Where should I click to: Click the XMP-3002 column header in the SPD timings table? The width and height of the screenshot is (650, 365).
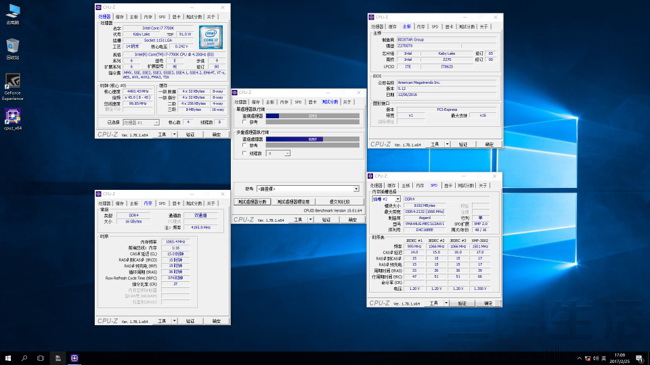480,241
